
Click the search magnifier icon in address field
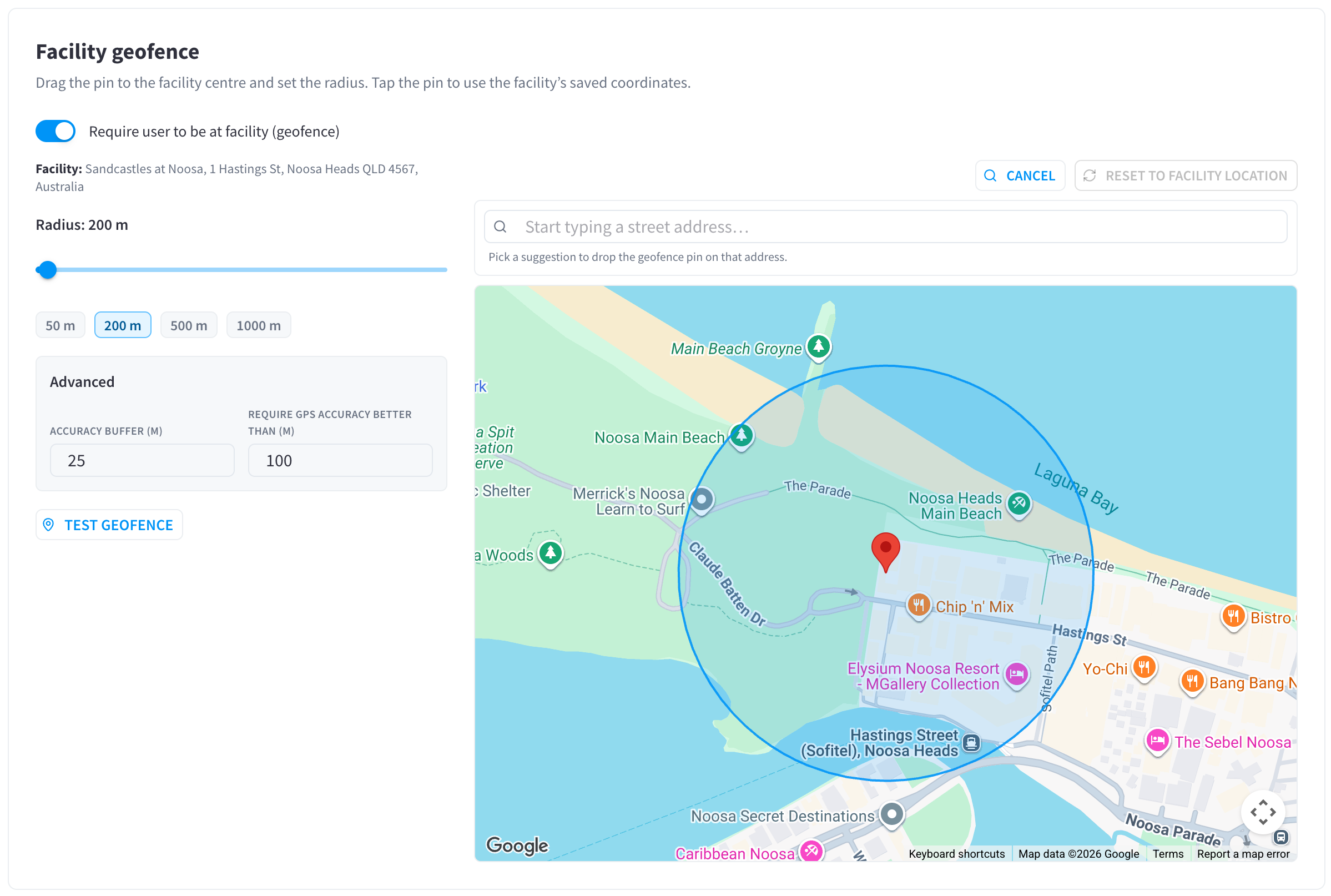point(501,227)
